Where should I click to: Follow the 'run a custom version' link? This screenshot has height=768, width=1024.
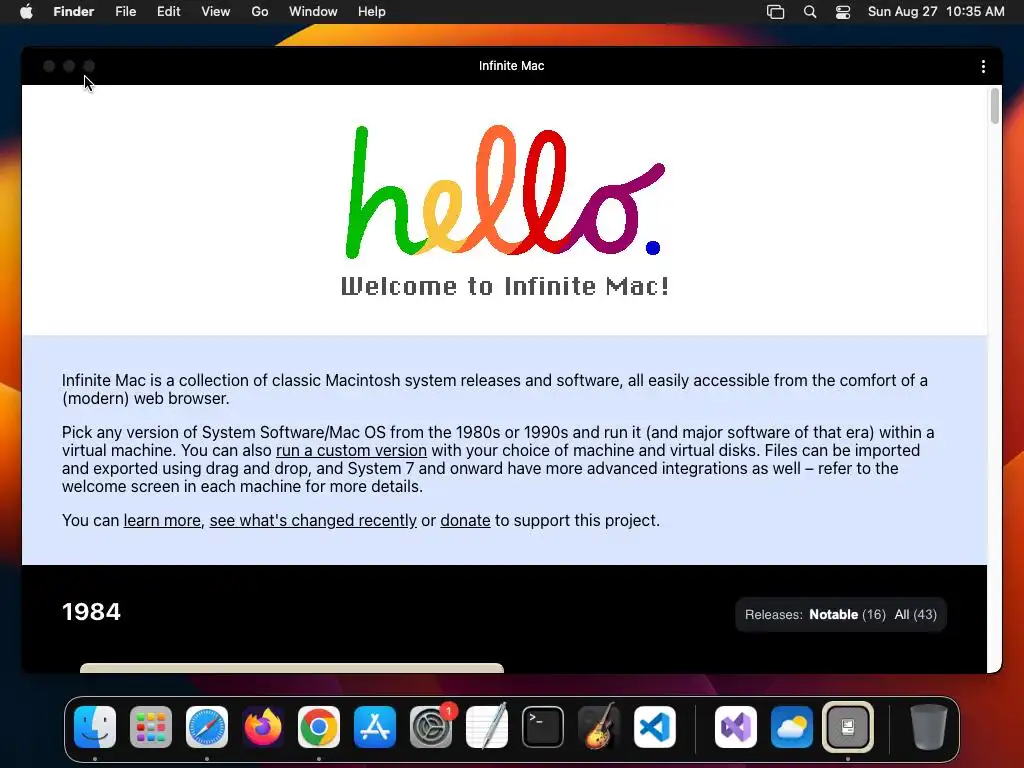351,451
